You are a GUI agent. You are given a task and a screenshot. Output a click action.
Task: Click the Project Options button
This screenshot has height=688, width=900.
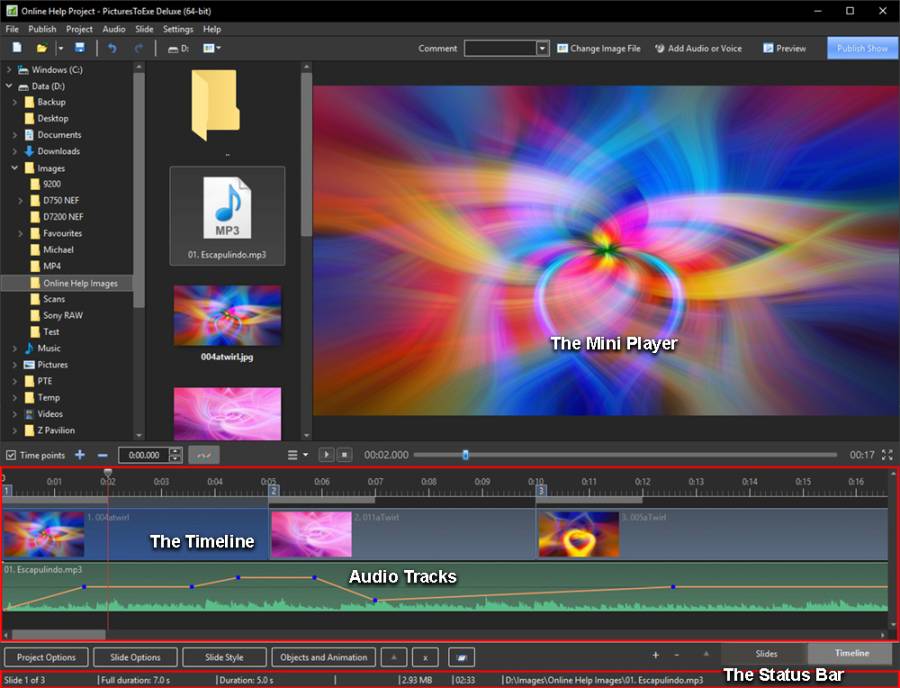pyautogui.click(x=46, y=657)
